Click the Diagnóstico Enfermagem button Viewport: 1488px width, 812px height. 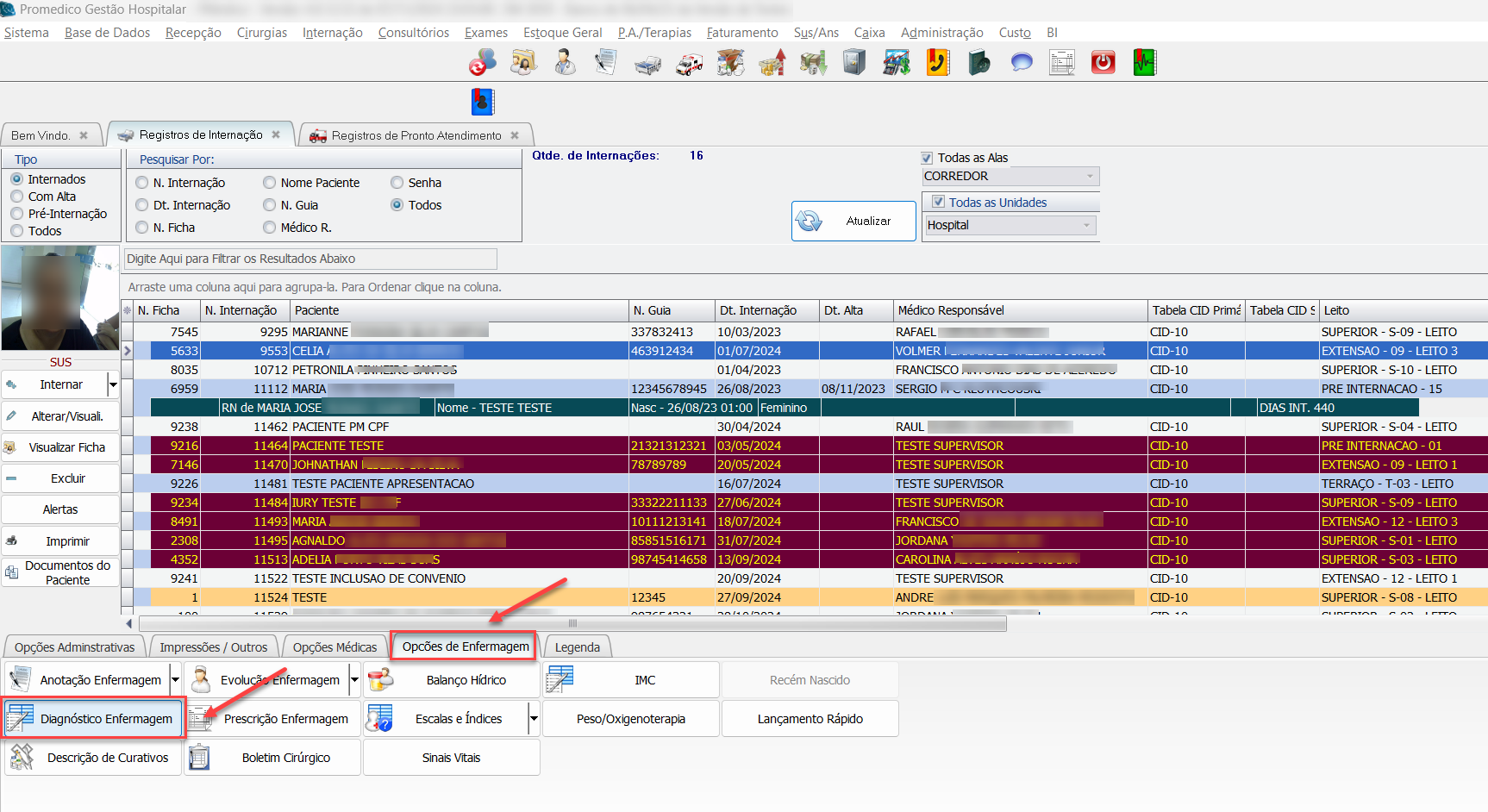pyautogui.click(x=93, y=719)
